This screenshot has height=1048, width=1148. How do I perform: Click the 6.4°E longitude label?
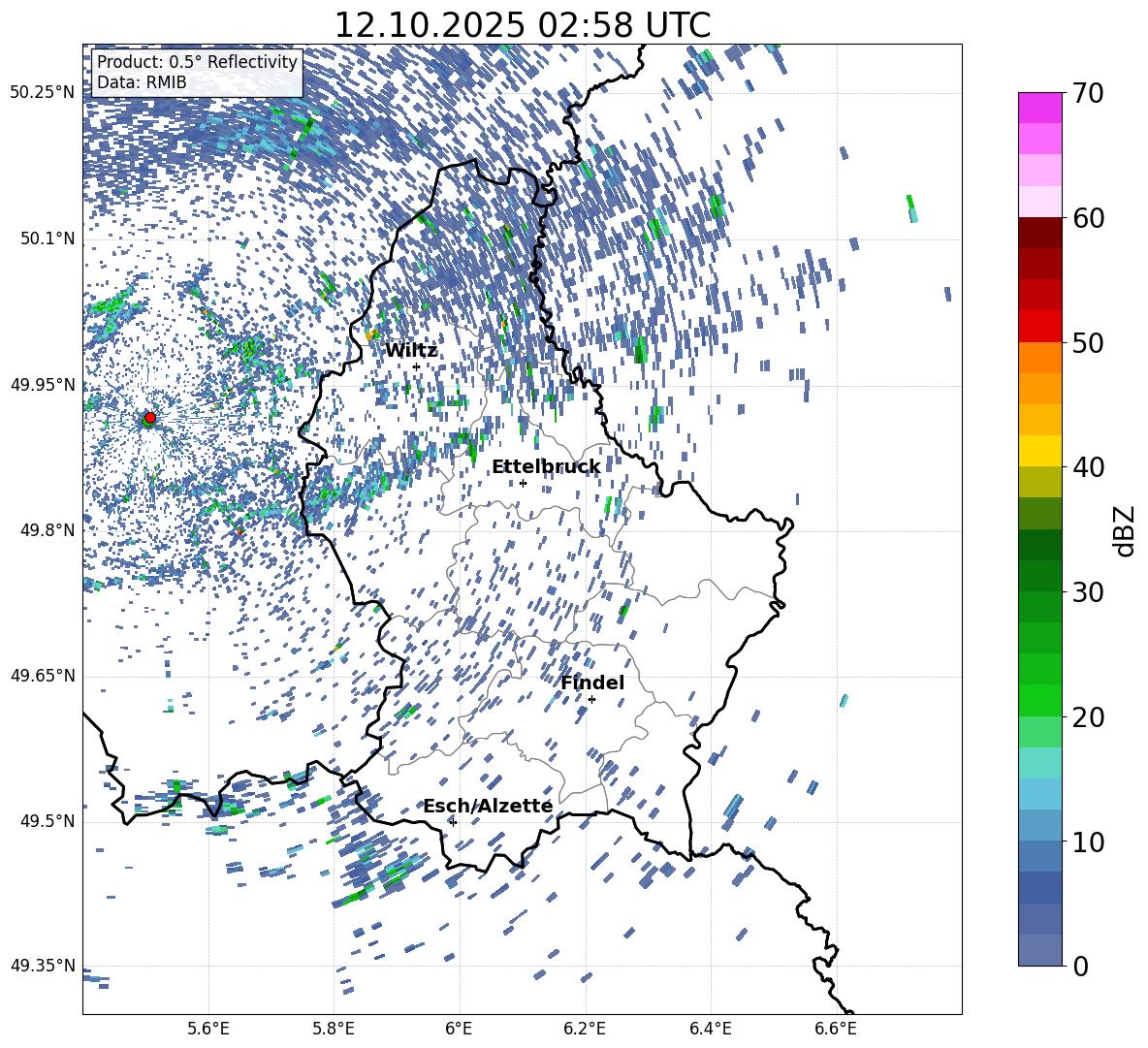coord(710,1029)
